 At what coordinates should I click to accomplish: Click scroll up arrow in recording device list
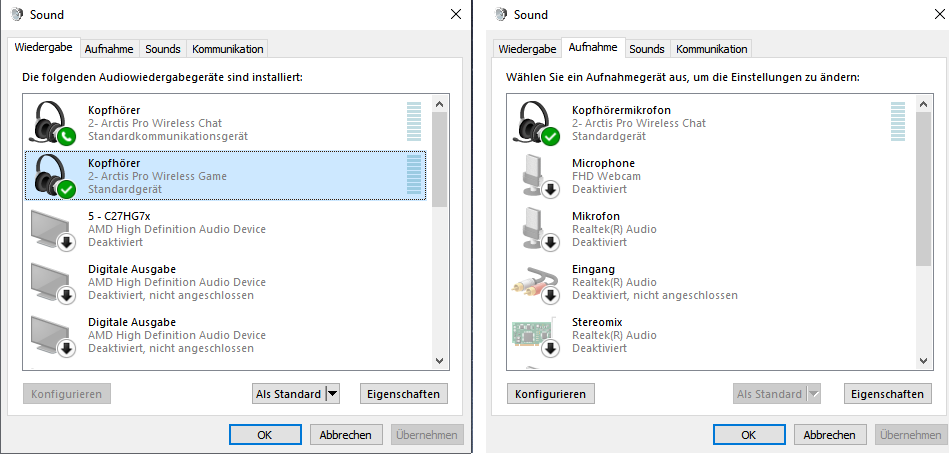point(924,104)
